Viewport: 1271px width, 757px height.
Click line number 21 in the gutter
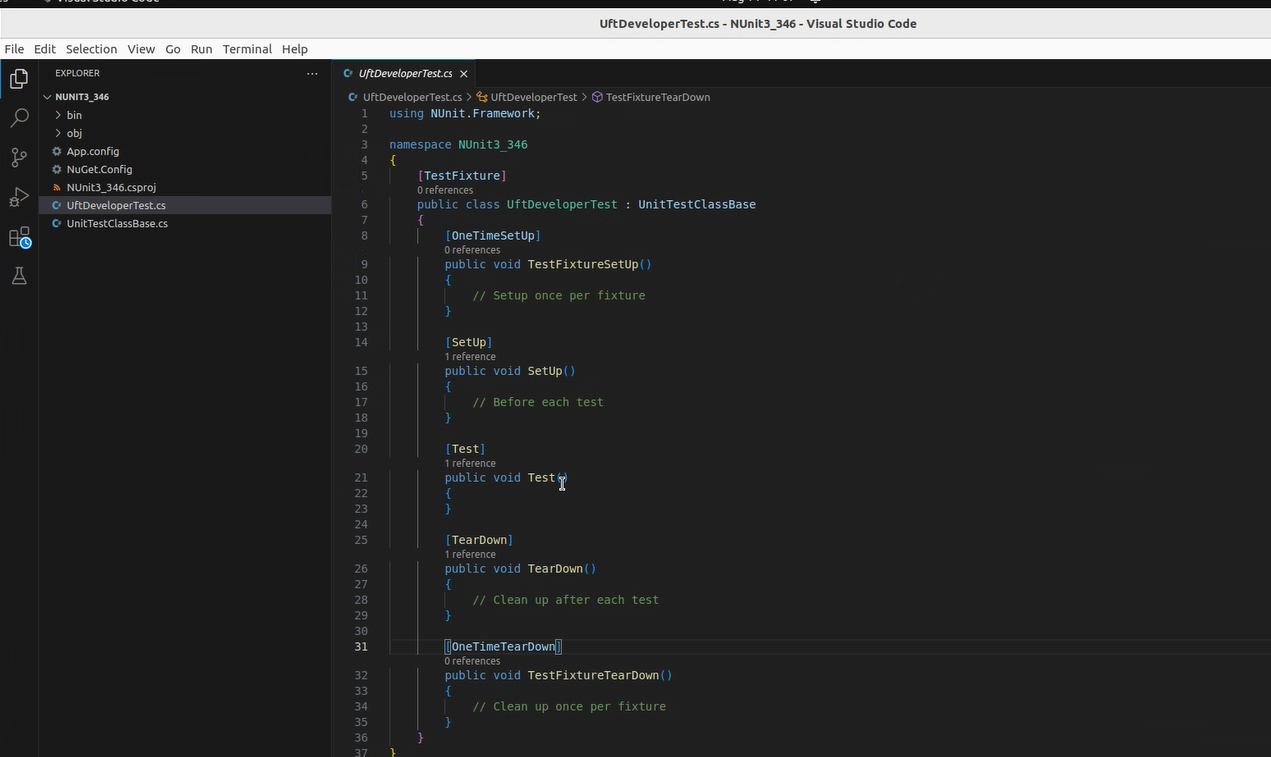tap(361, 478)
